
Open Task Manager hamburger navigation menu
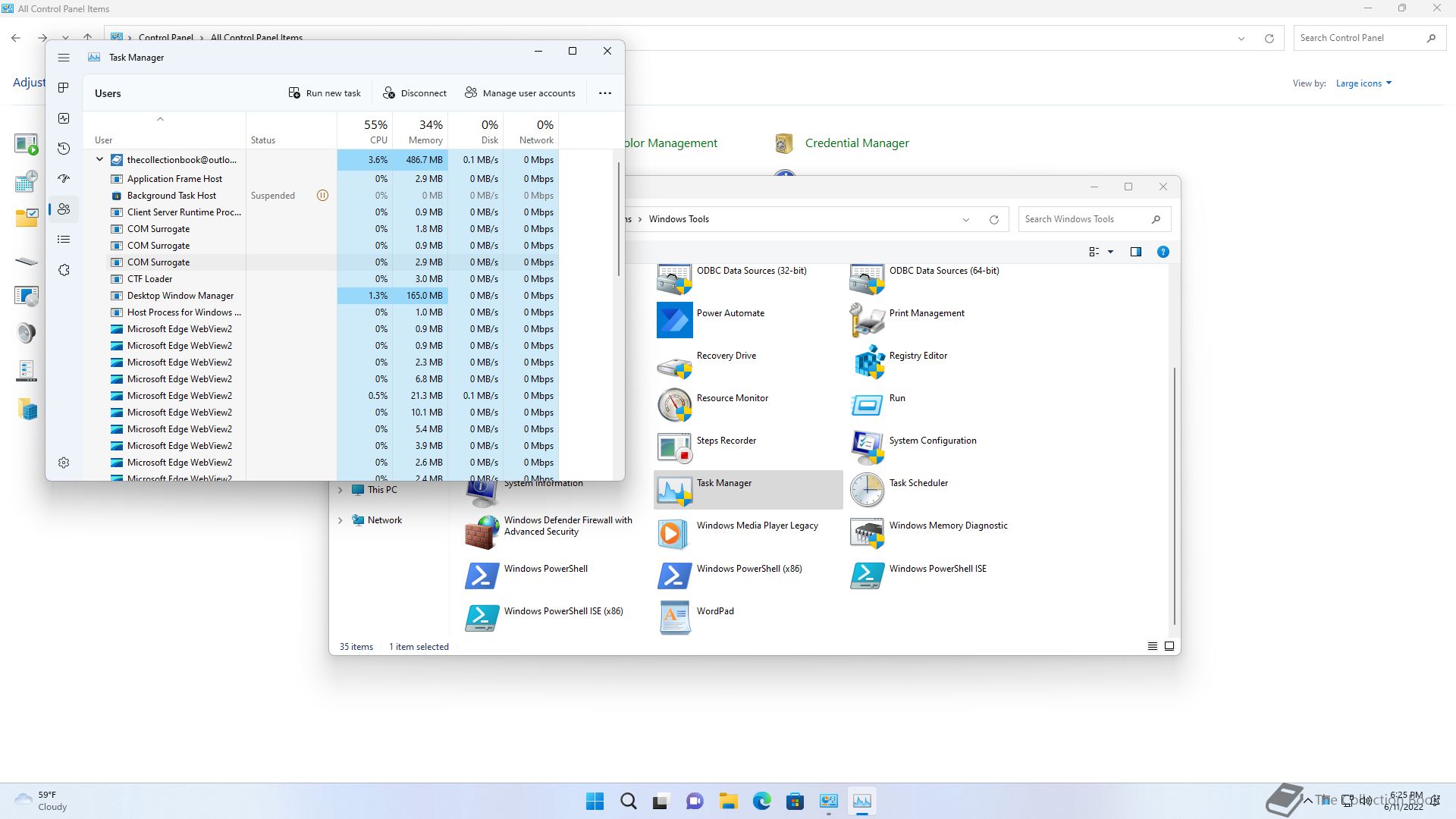pyautogui.click(x=64, y=58)
